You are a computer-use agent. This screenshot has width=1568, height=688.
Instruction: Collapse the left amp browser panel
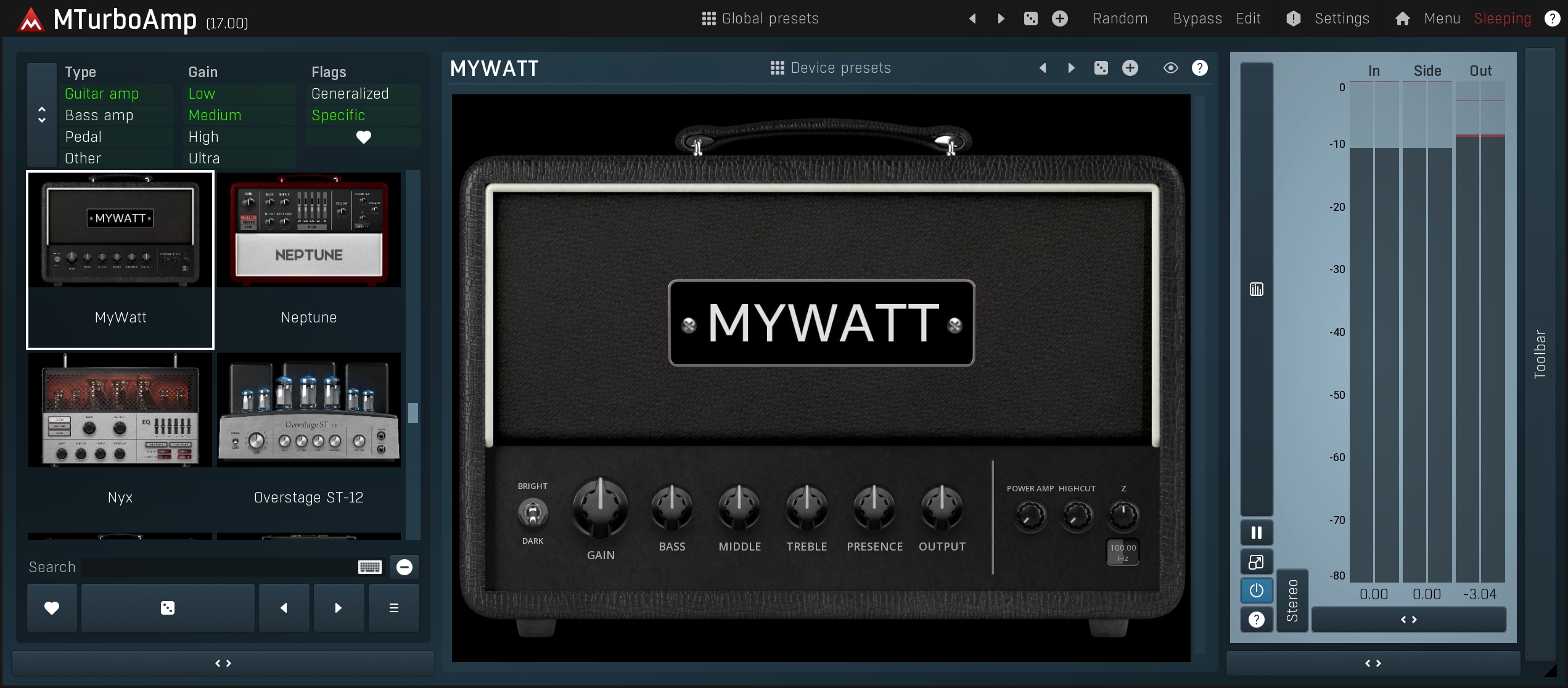(223, 663)
